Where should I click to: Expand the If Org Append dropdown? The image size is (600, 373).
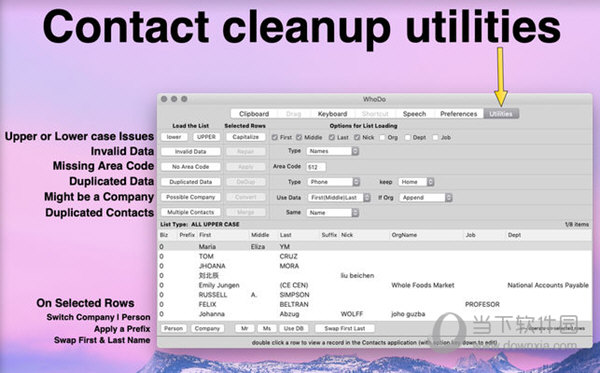click(426, 197)
